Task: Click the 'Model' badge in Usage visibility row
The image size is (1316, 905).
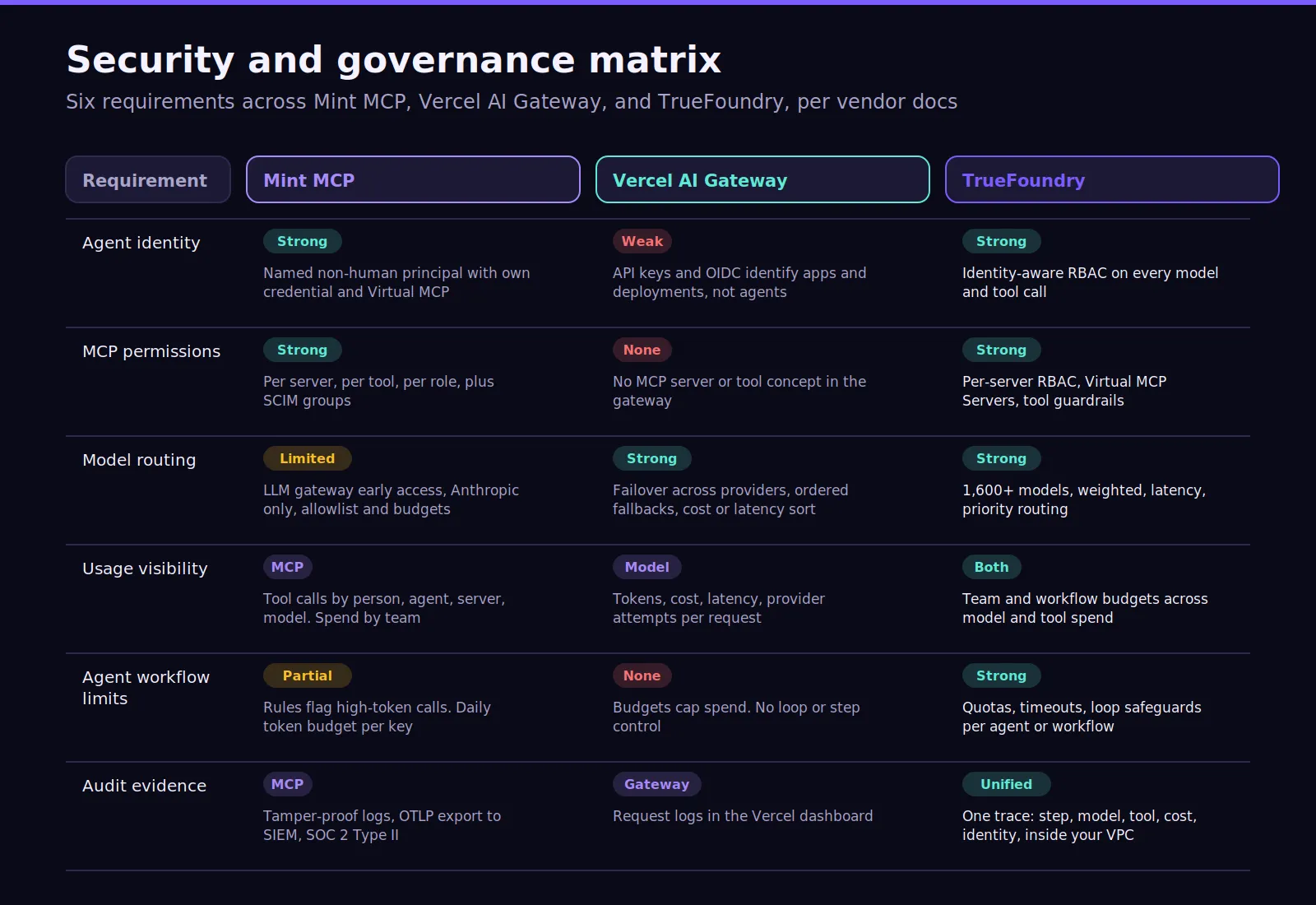Action: (x=646, y=567)
